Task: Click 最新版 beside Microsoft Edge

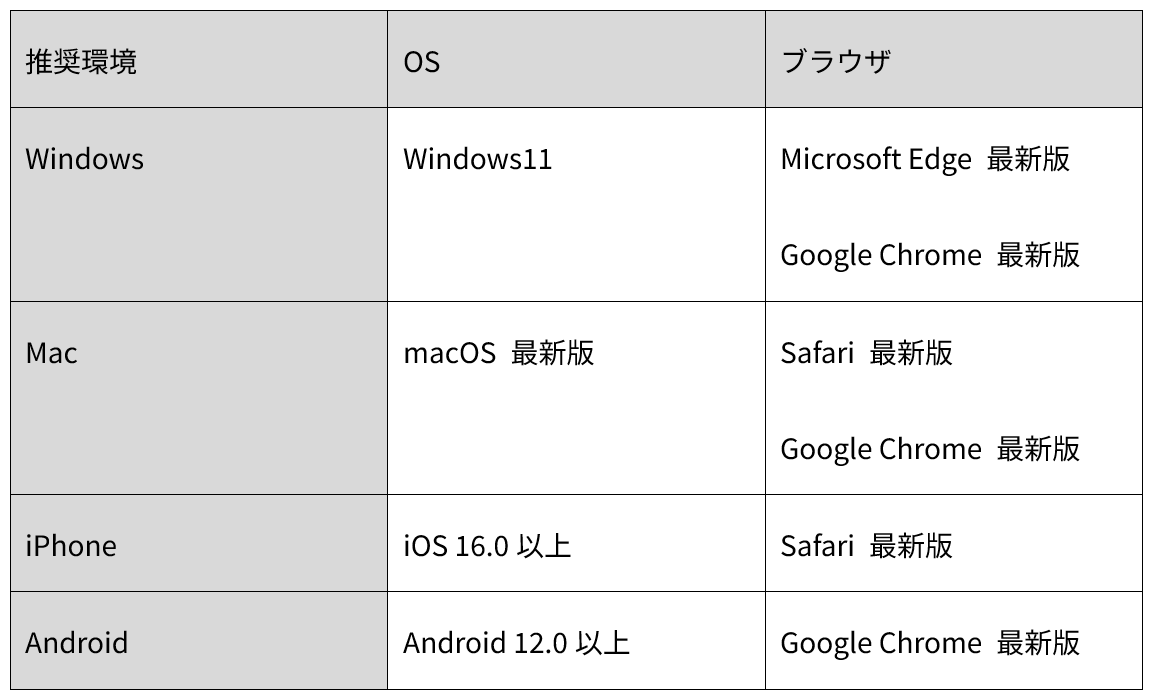Action: click(x=1028, y=159)
